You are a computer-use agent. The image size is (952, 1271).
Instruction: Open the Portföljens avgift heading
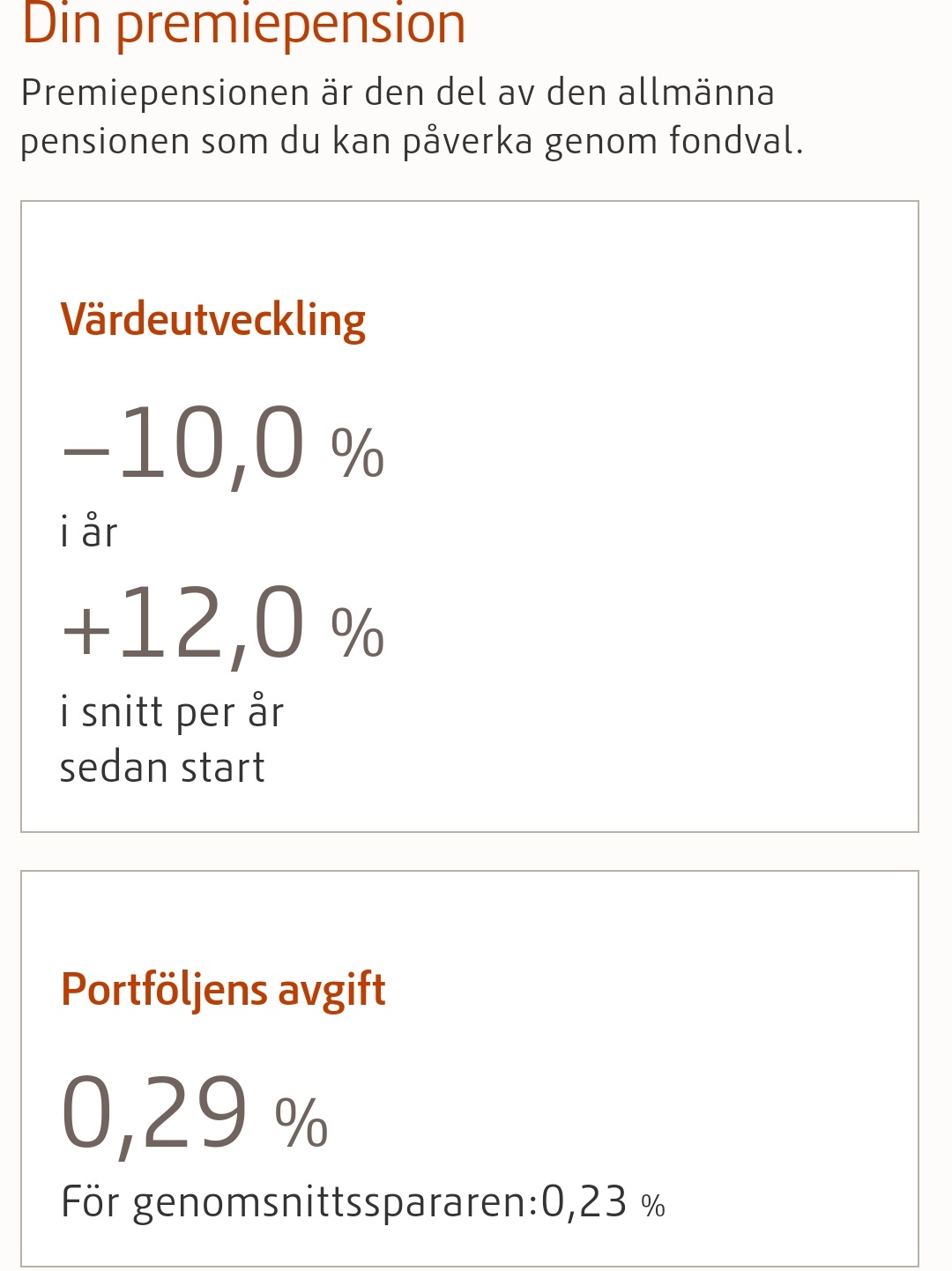coord(223,989)
